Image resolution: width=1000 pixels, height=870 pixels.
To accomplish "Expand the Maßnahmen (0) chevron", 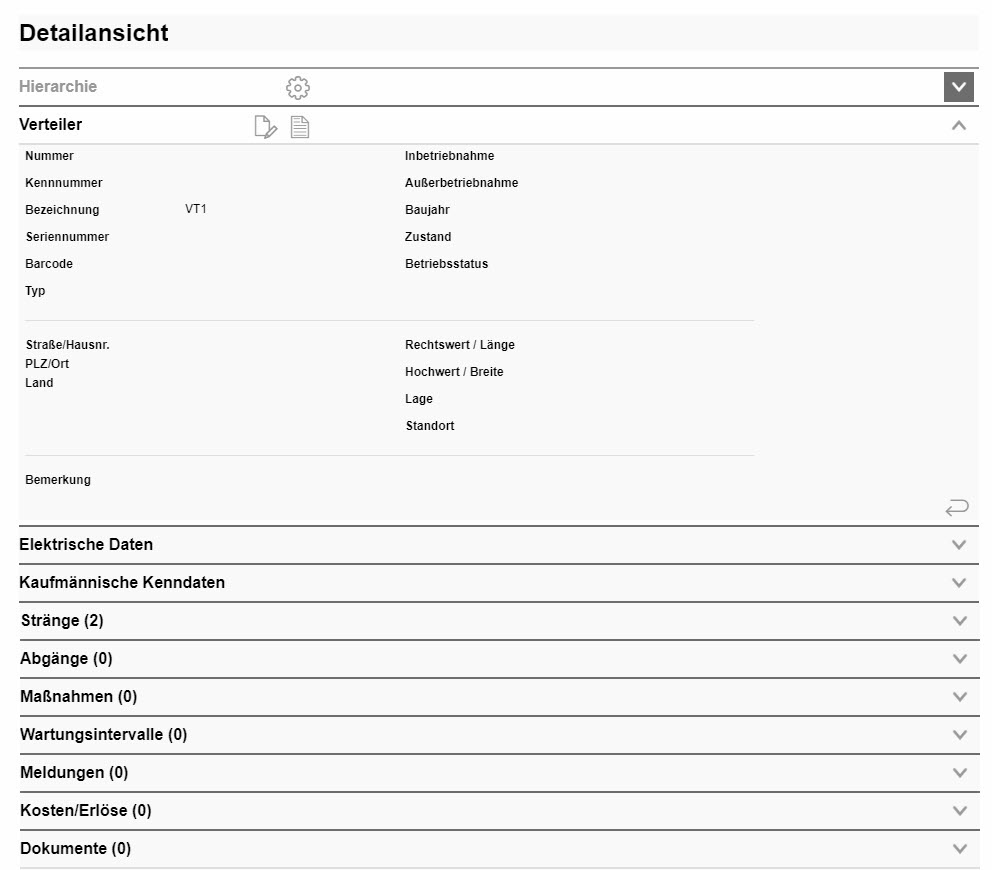I will pyautogui.click(x=959, y=697).
